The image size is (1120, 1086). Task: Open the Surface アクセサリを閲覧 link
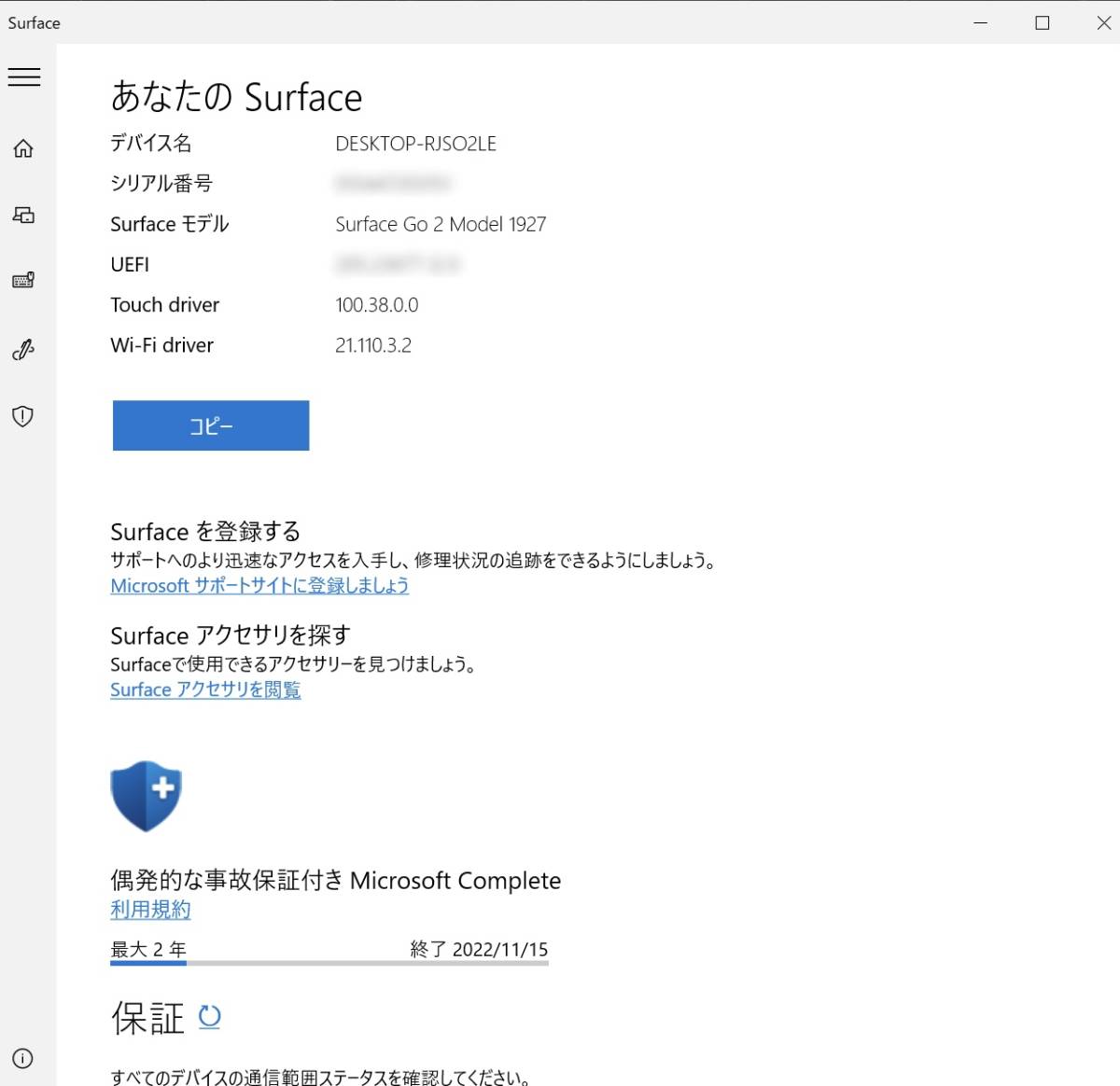click(x=204, y=689)
